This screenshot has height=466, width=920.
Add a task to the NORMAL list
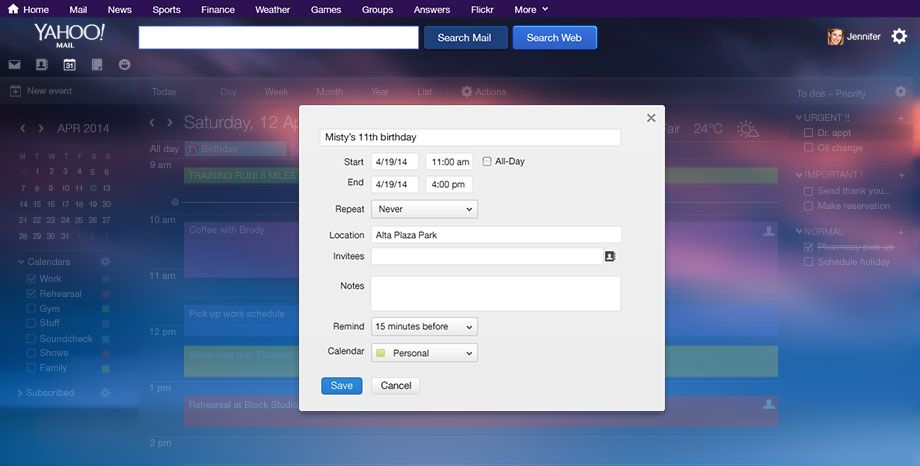(901, 232)
